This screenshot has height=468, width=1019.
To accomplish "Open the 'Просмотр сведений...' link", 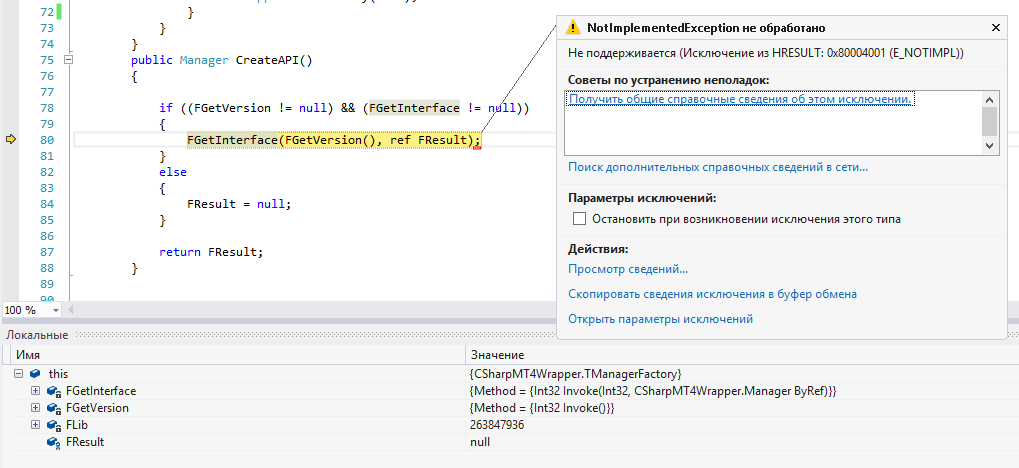I will [x=628, y=269].
